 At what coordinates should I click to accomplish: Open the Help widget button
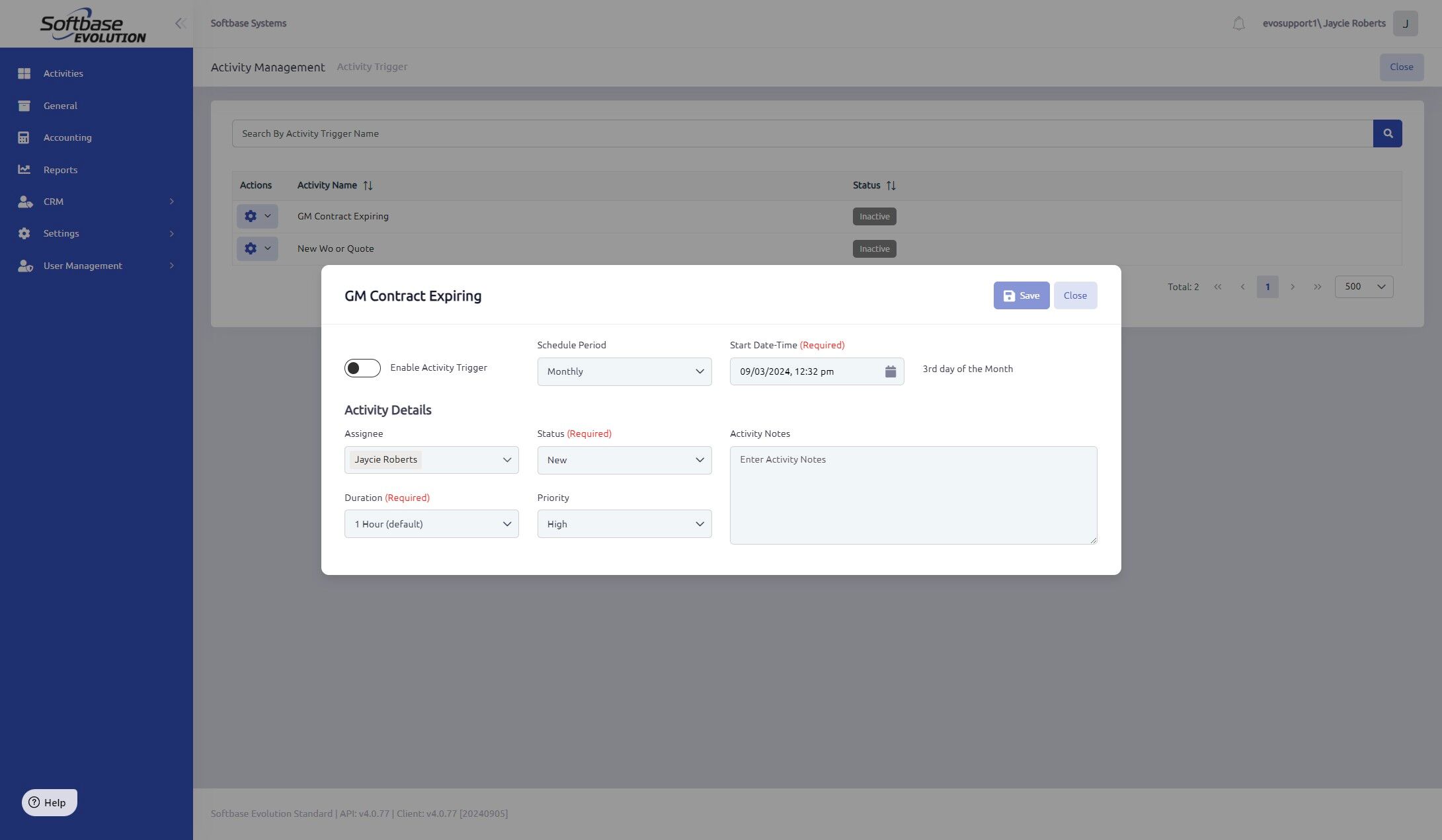coord(49,802)
